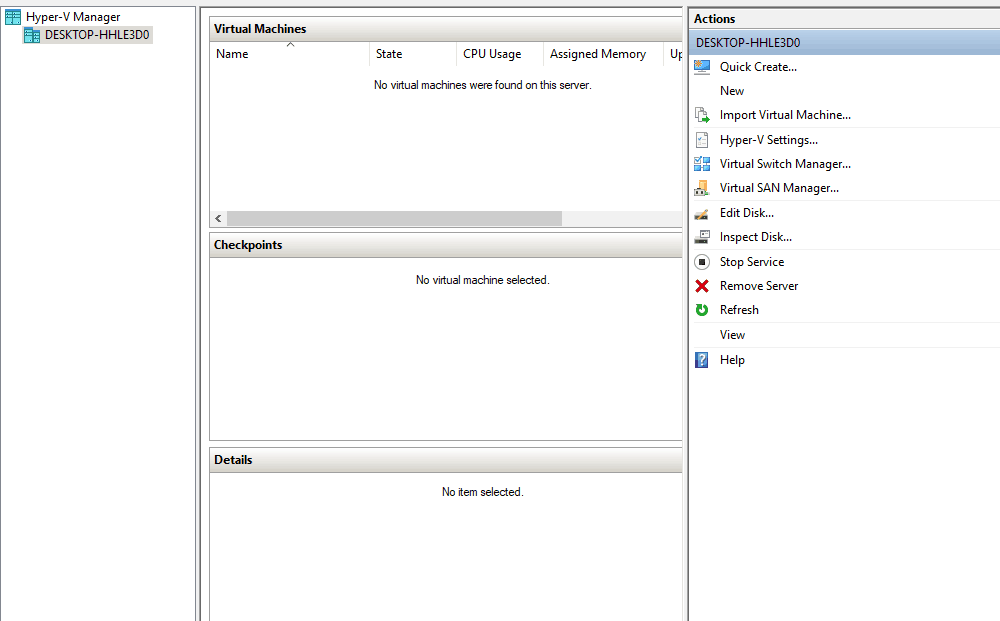Click the DESKTOP-HHLE3D0 server icon in tree

[x=32, y=35]
